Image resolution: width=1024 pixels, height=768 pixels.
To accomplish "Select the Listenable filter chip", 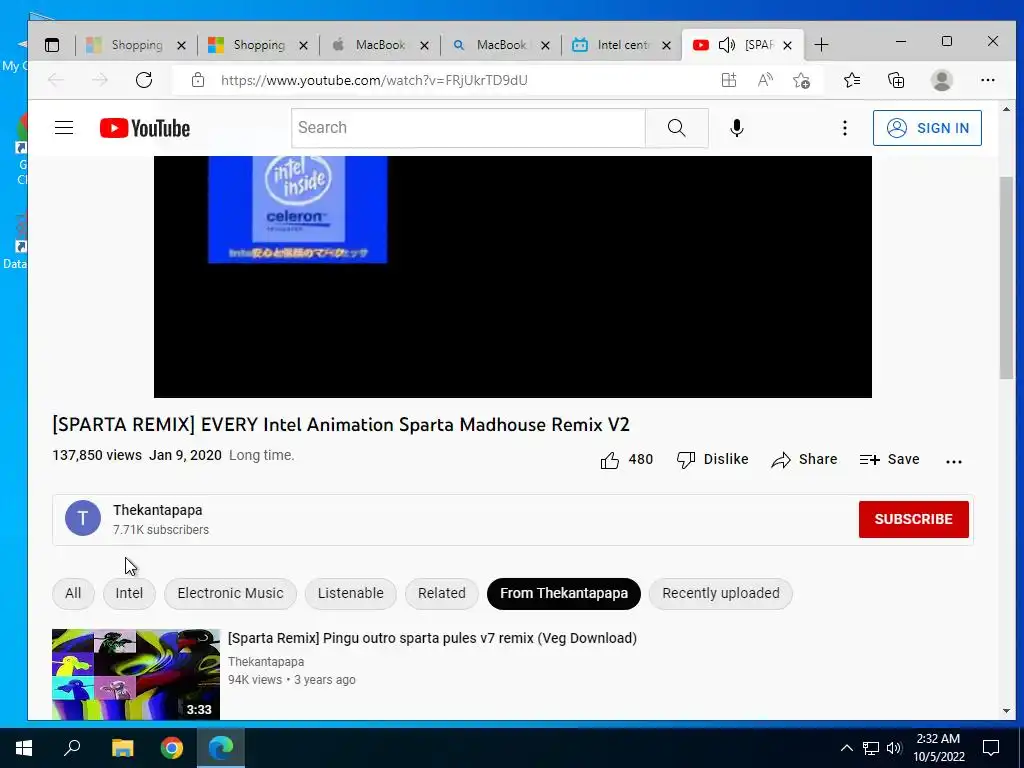I will point(351,594).
